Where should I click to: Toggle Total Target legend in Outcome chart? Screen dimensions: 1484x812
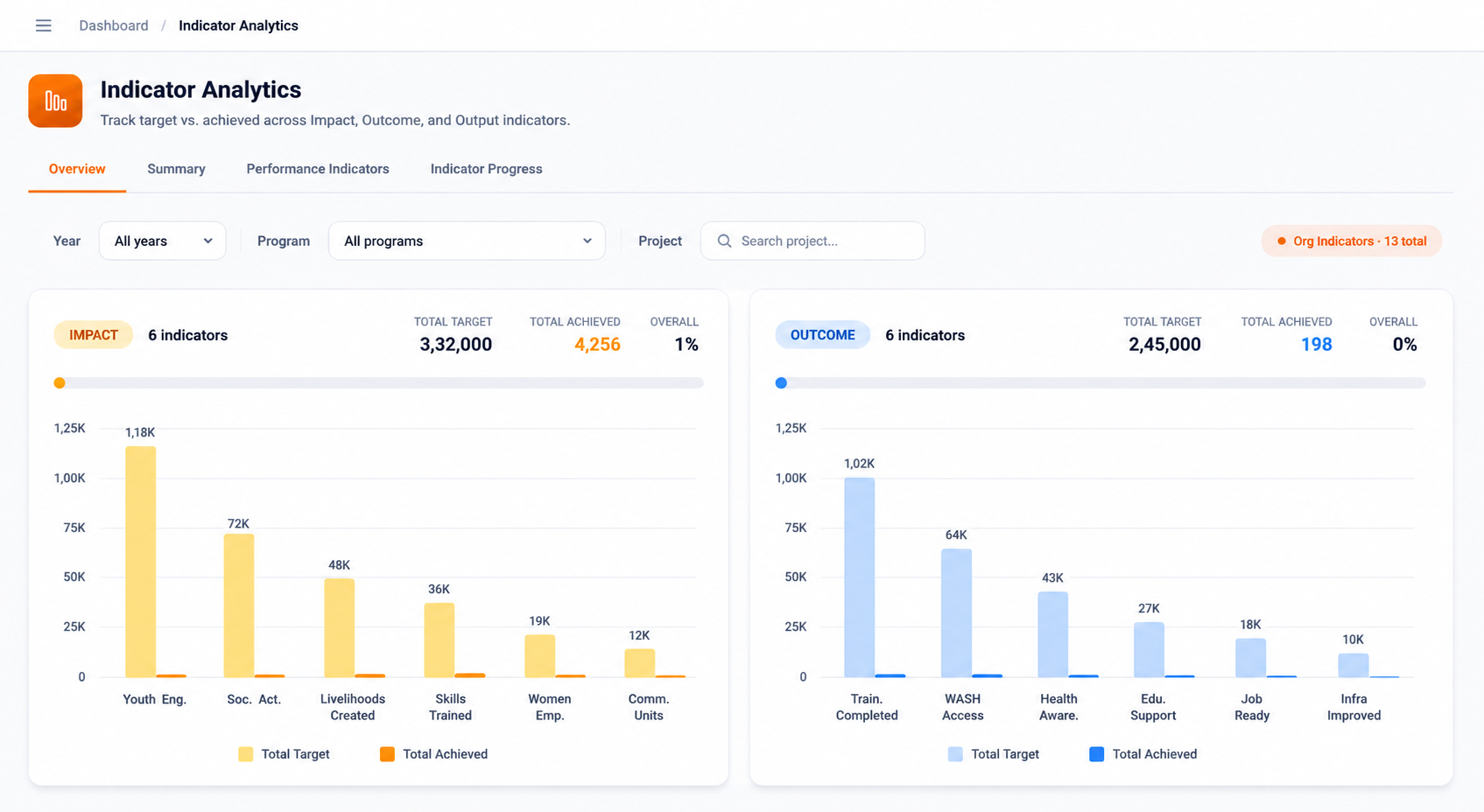(x=994, y=754)
